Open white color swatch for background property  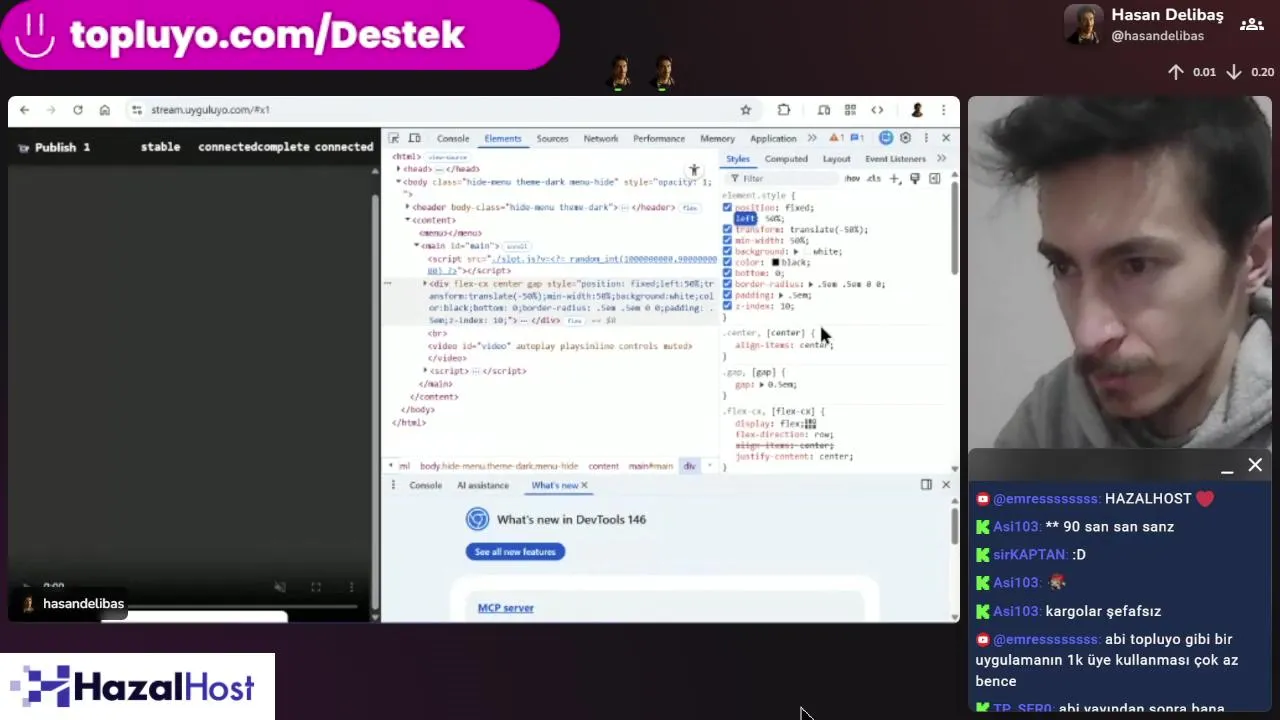(x=807, y=252)
